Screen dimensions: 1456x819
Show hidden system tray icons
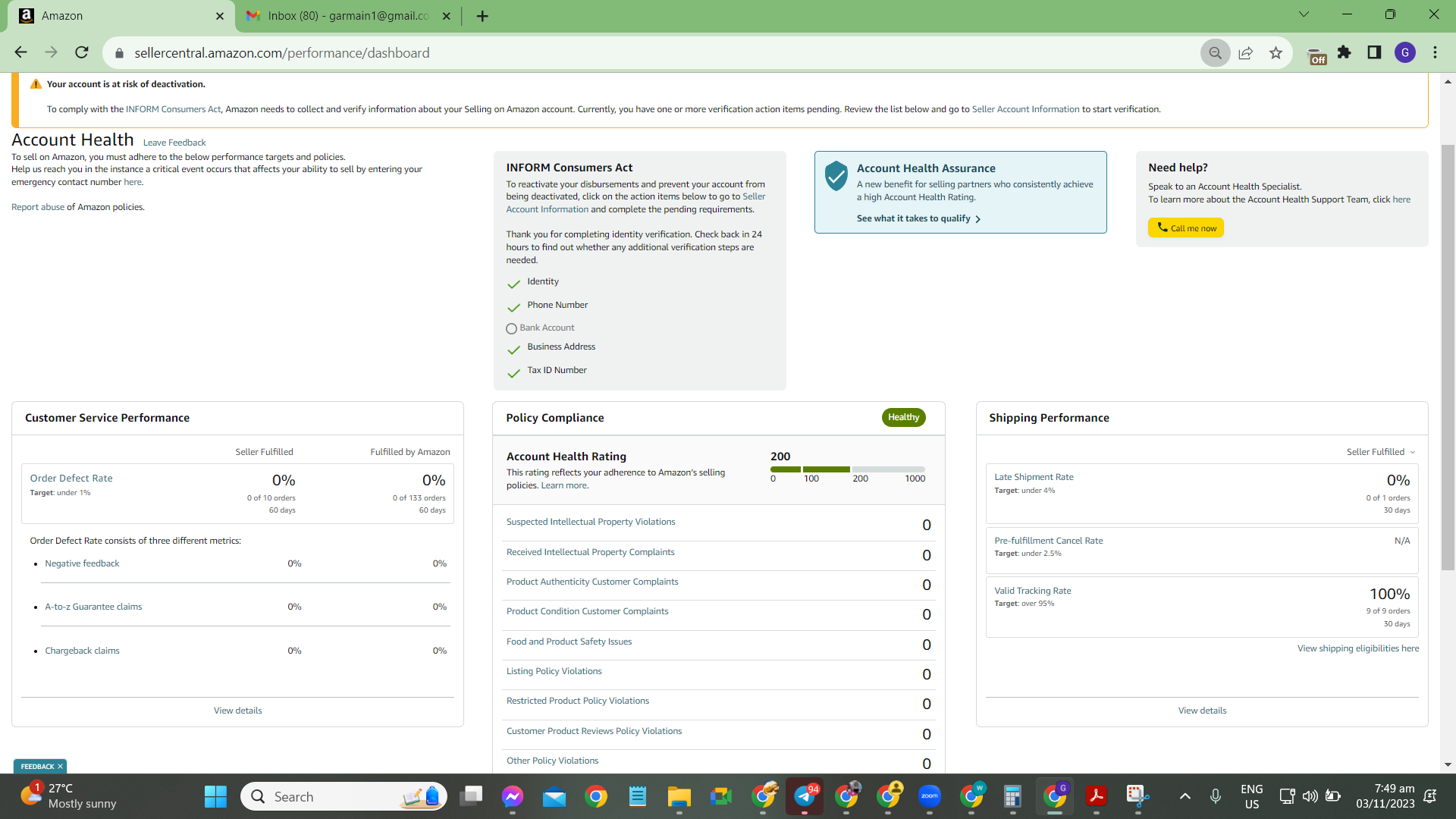1185,796
